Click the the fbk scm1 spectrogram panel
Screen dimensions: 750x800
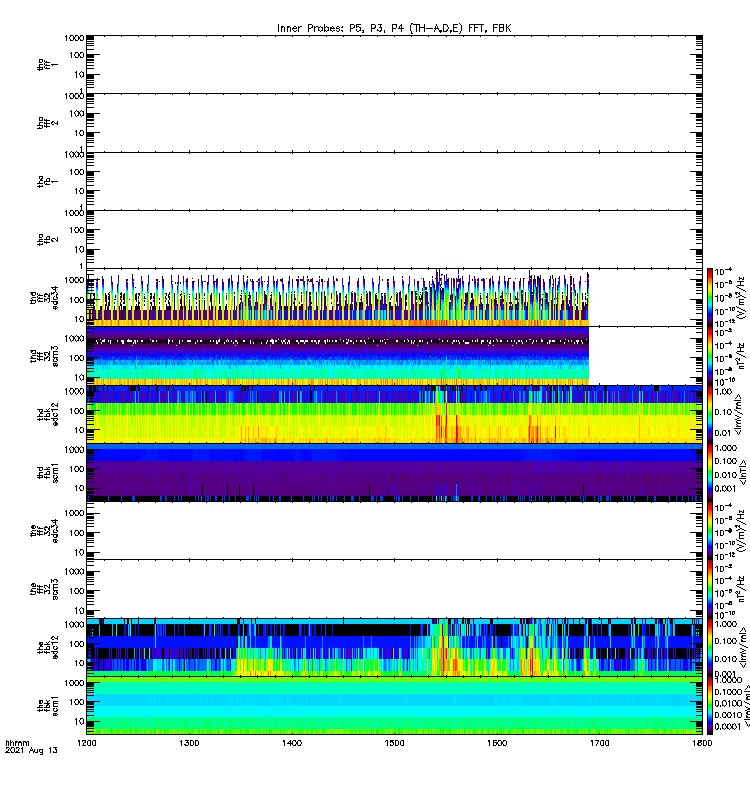click(x=394, y=706)
